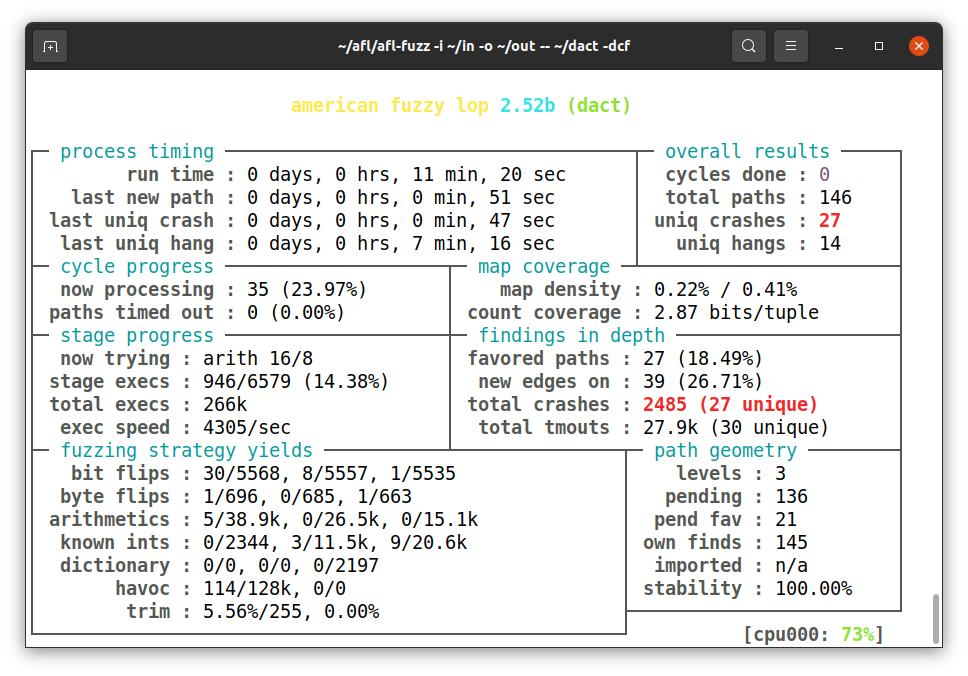This screenshot has height=676, width=968.
Task: Click the 'american fuzzy lop 2.52b (dact)' banner
Action: click(461, 106)
